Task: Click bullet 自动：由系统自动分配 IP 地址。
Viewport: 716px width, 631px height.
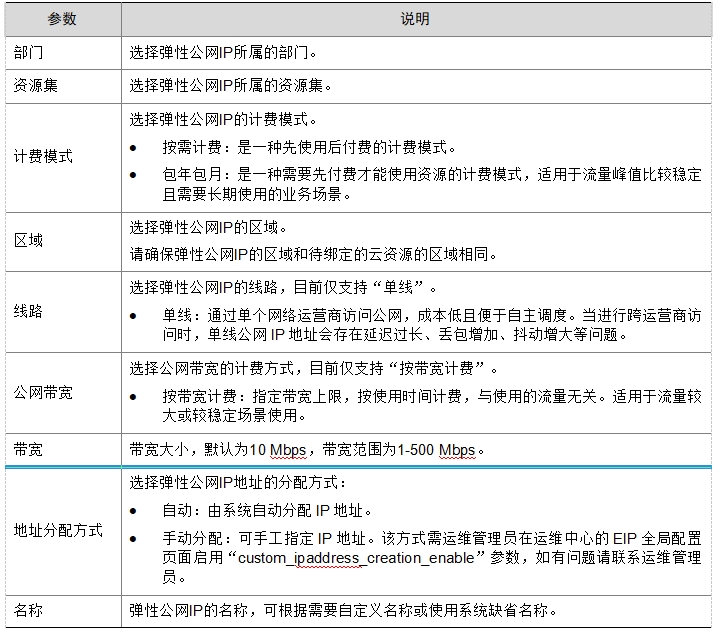Action: [267, 510]
